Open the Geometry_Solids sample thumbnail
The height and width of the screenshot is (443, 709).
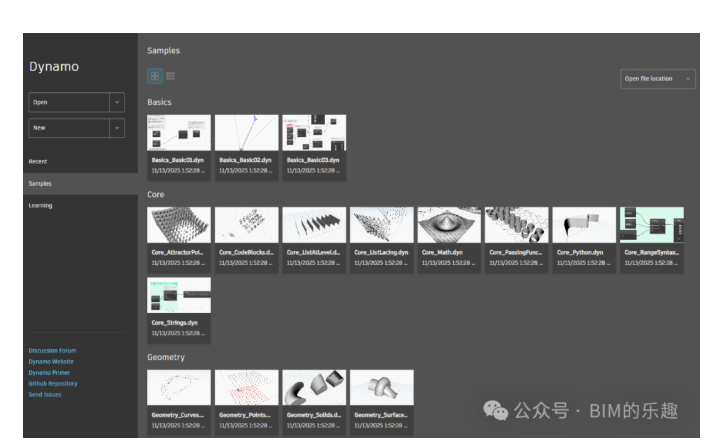click(314, 388)
